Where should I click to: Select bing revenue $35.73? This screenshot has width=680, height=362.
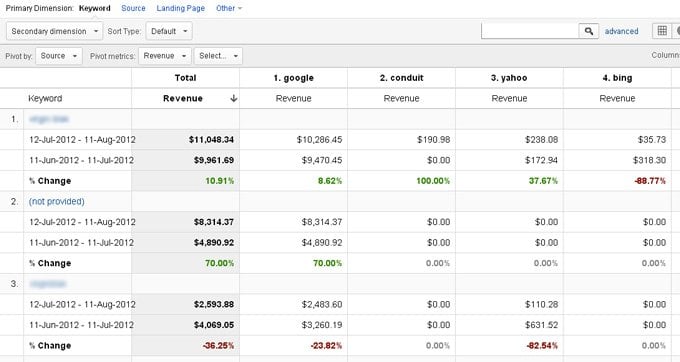[x=651, y=140]
